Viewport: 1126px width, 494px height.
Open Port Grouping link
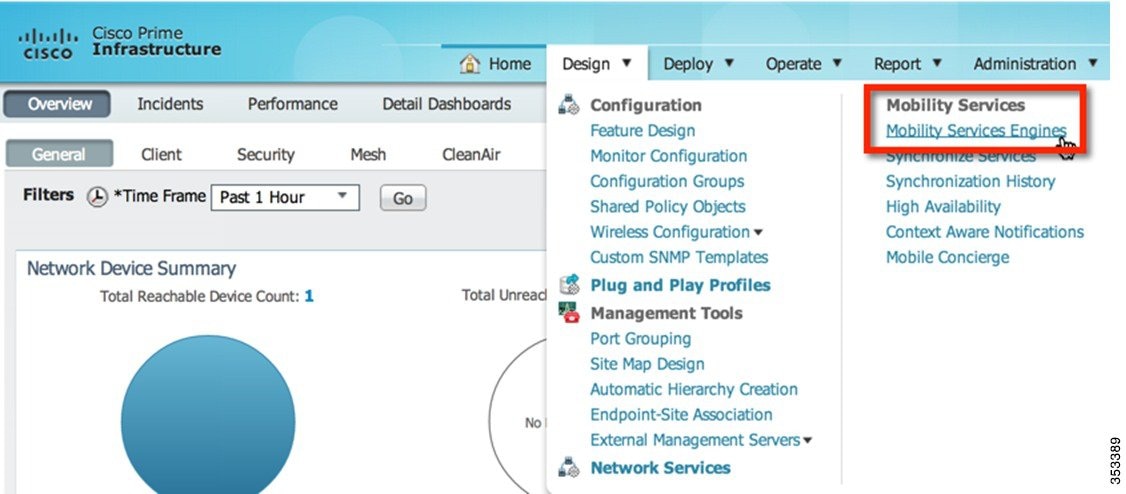tap(641, 338)
